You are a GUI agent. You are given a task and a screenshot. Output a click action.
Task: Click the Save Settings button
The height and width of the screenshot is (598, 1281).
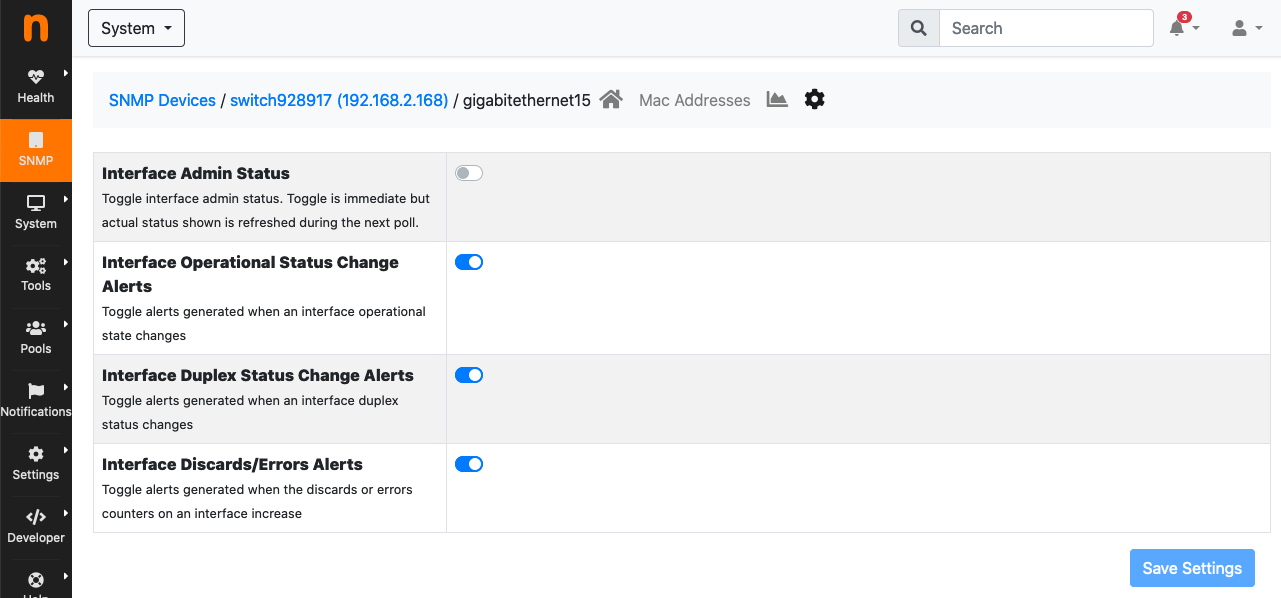[1192, 568]
